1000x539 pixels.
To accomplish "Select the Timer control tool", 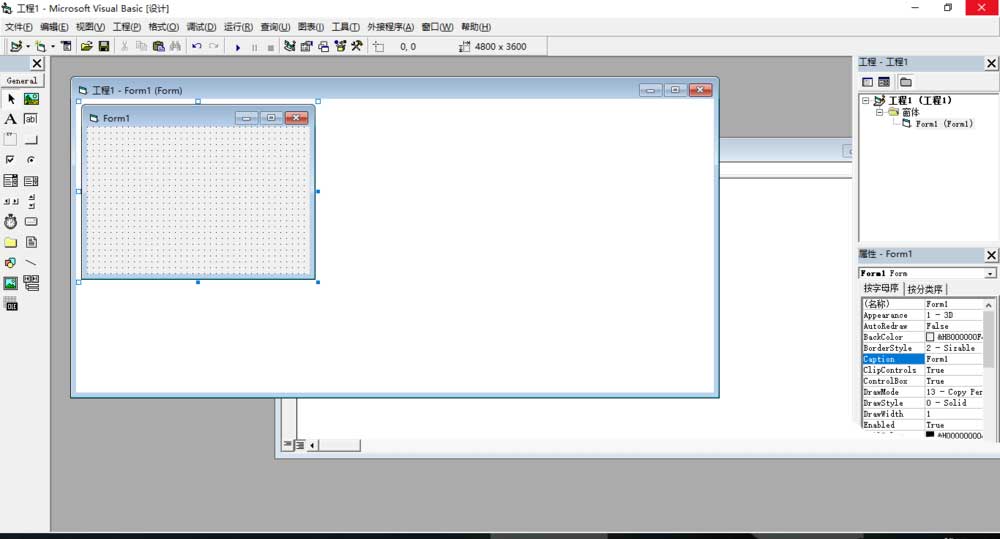I will pos(11,221).
